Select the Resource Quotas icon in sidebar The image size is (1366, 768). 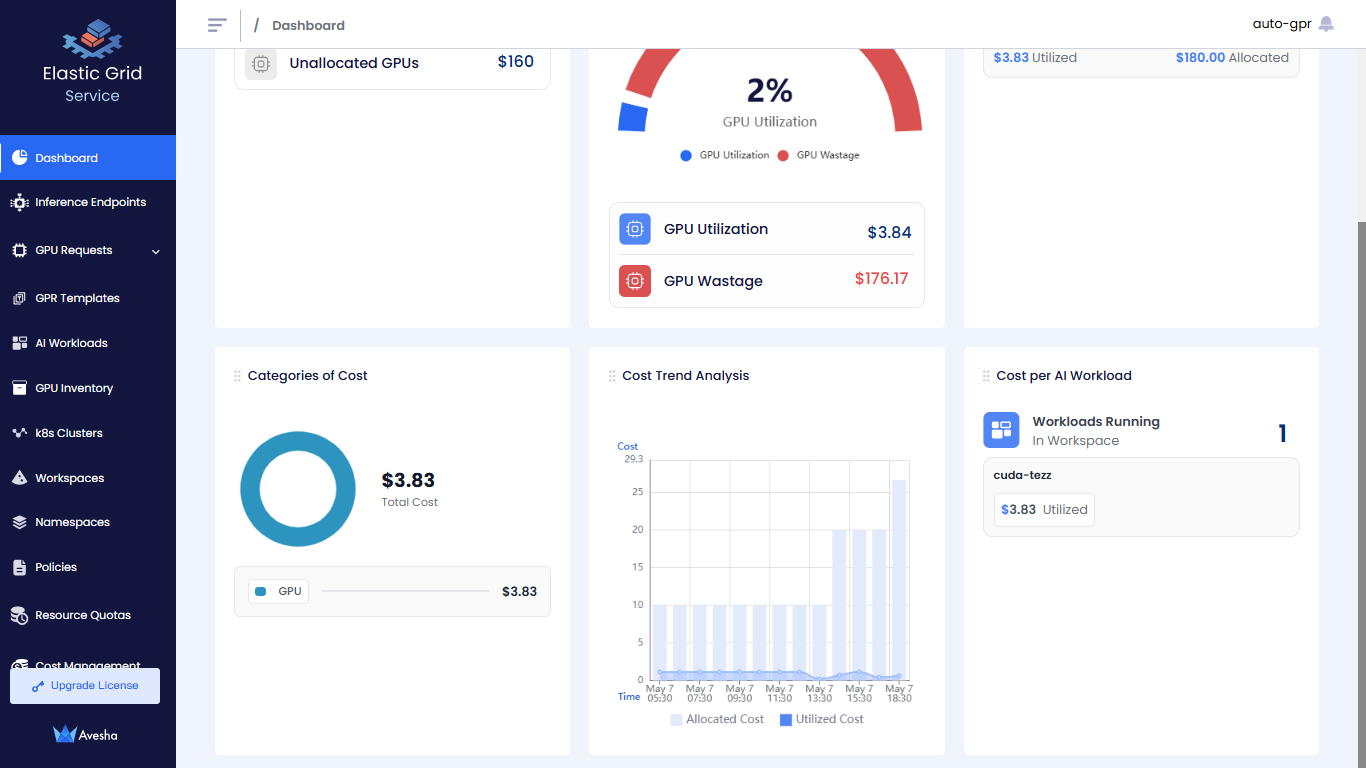[x=21, y=614]
